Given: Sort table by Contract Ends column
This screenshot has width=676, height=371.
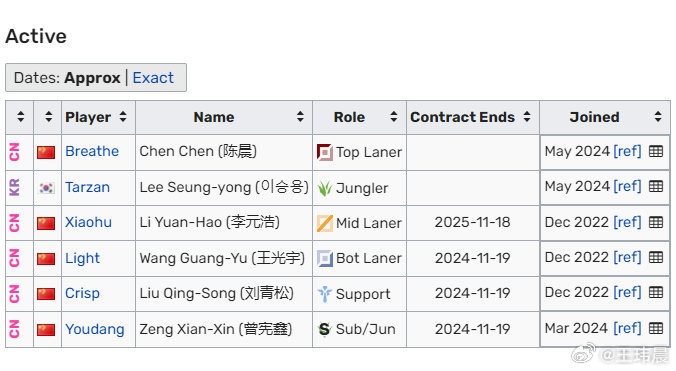Looking at the screenshot, I should tap(527, 117).
